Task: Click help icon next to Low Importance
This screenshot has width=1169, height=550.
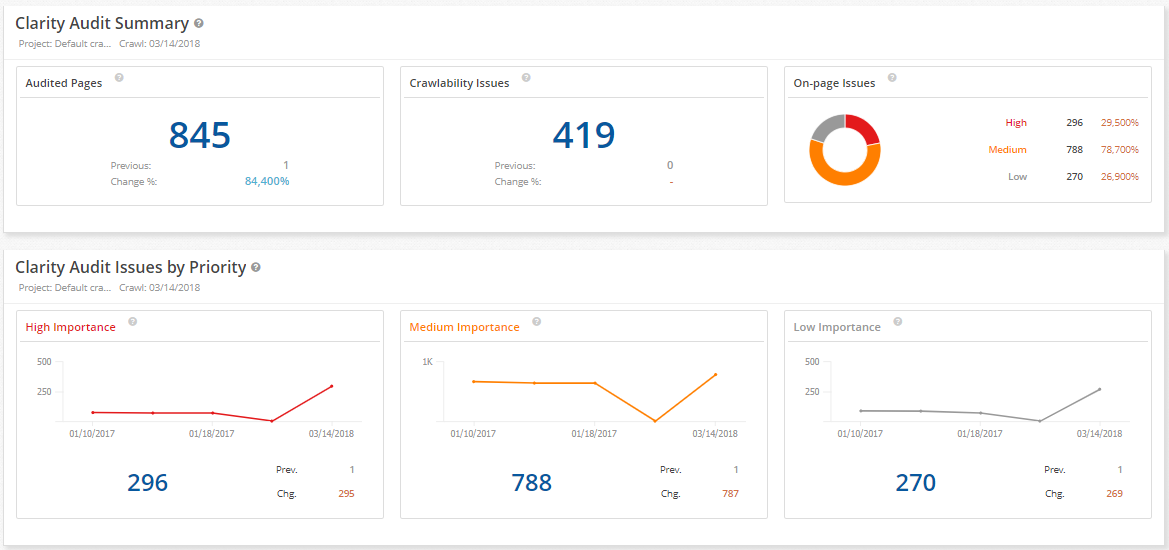Action: click(x=898, y=322)
